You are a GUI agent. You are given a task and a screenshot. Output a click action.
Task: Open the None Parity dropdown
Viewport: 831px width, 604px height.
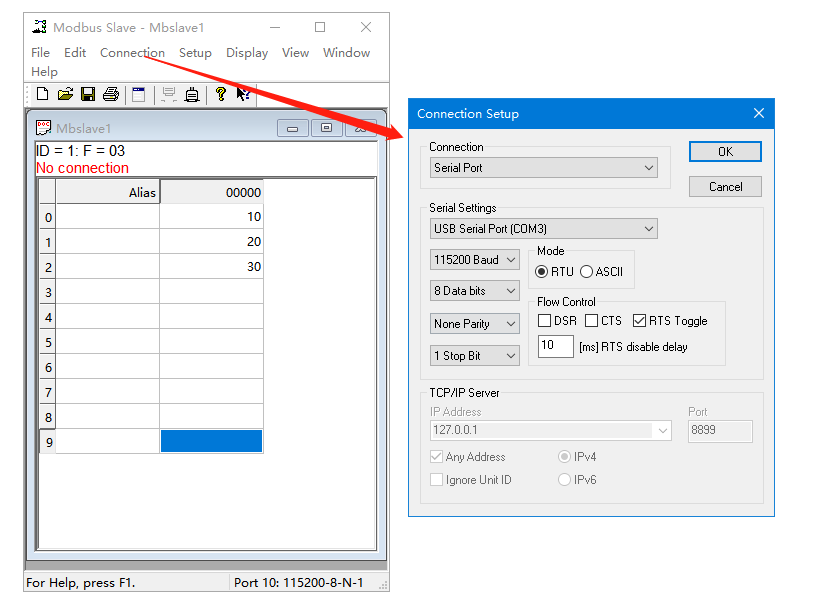pyautogui.click(x=475, y=324)
